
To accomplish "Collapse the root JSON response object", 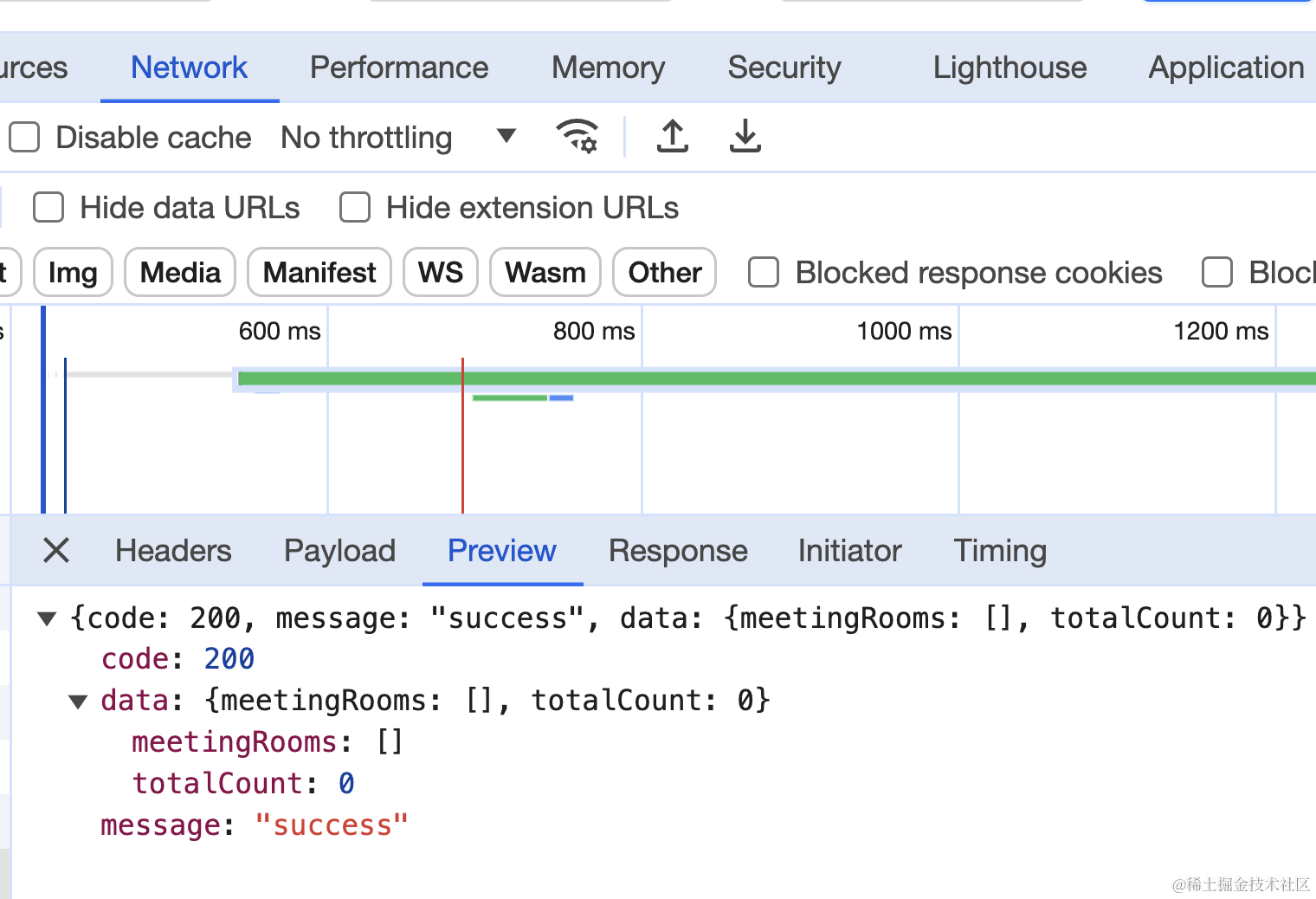I will [x=47, y=618].
